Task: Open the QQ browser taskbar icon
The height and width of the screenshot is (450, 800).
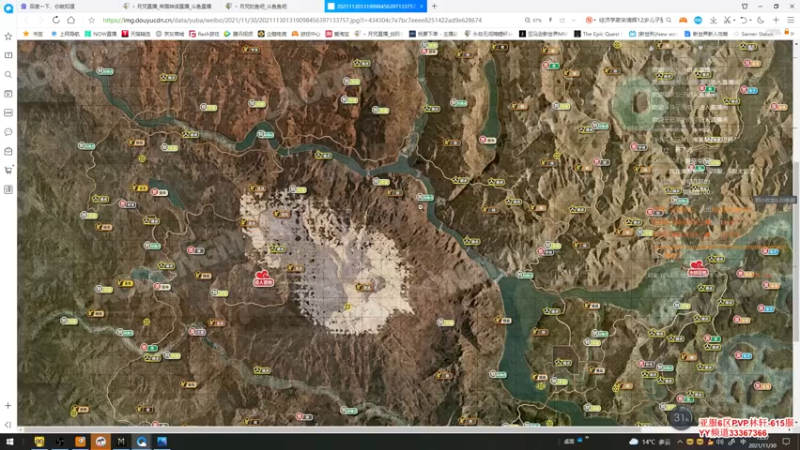Action: (x=141, y=441)
